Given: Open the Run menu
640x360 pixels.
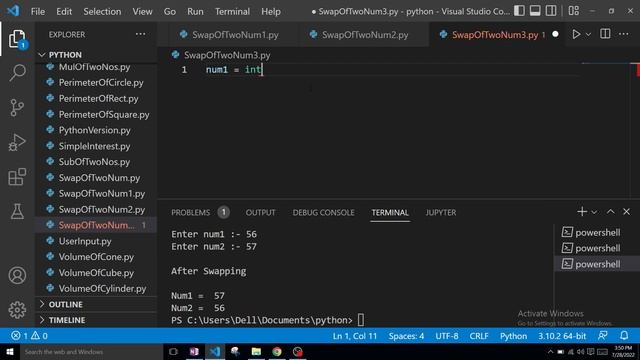Looking at the screenshot, I should [195, 11].
